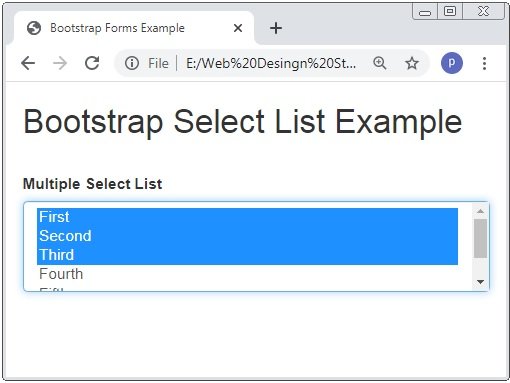This screenshot has width=510, height=383.
Task: Bookmark this page with star
Action: (412, 63)
